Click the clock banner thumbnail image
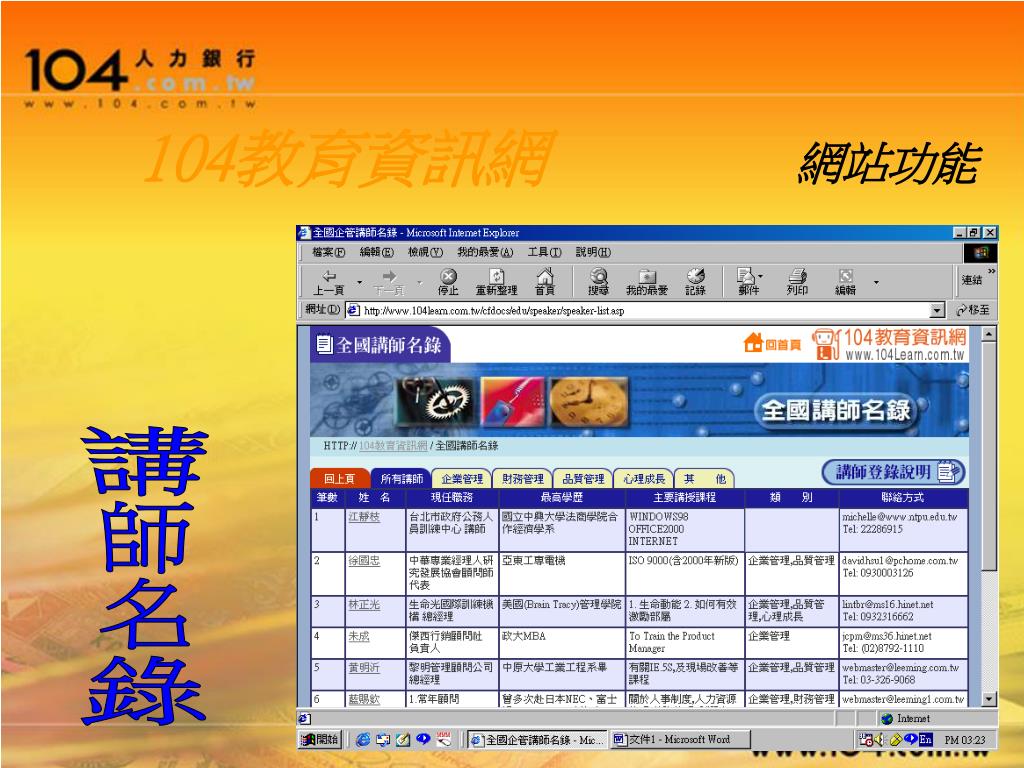Image resolution: width=1024 pixels, height=768 pixels. pyautogui.click(x=589, y=401)
